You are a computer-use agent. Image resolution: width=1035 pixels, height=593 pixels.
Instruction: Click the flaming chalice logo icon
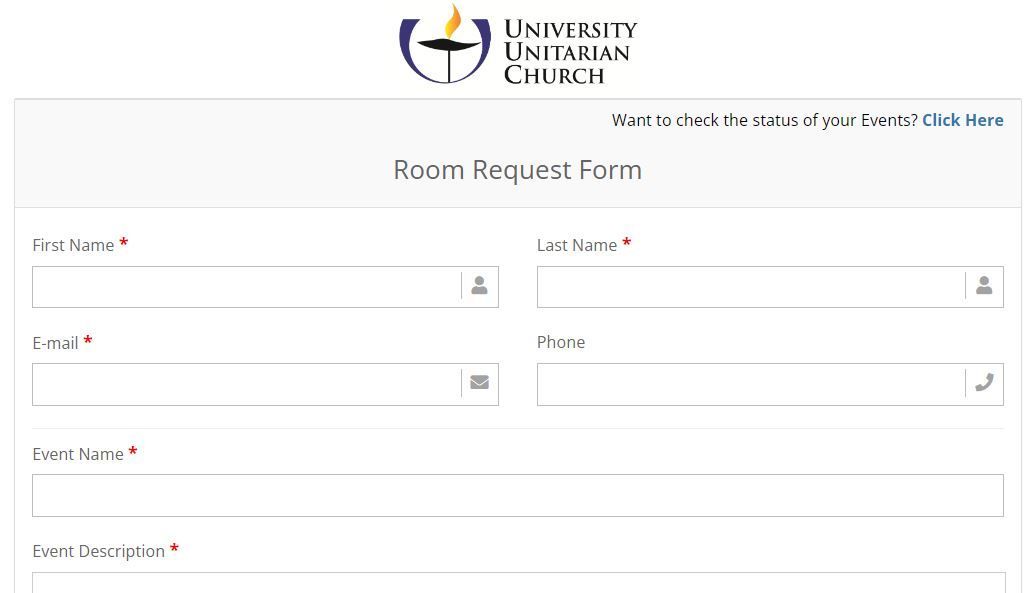click(446, 44)
